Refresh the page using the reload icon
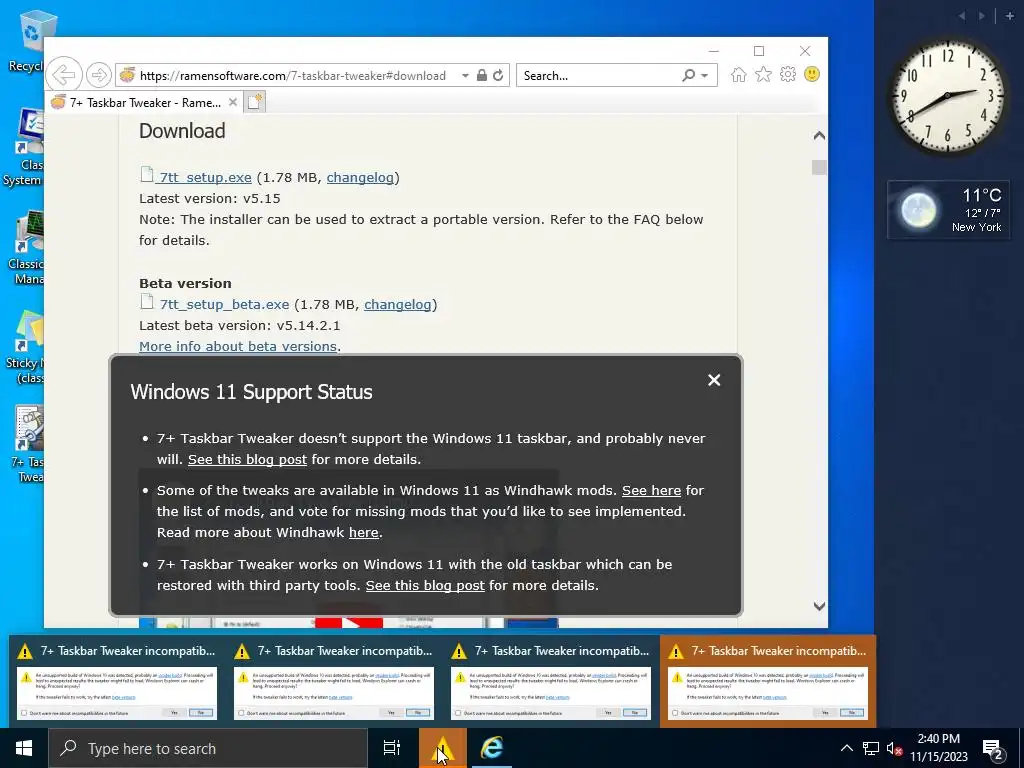 coord(498,75)
